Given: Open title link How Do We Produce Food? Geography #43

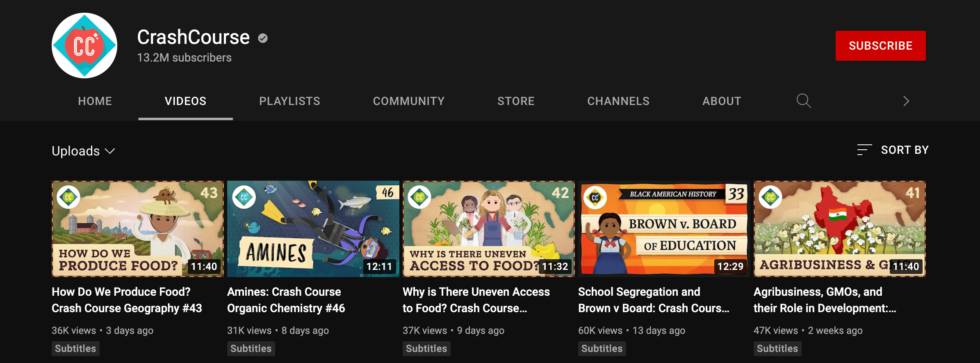Looking at the screenshot, I should coord(127,300).
